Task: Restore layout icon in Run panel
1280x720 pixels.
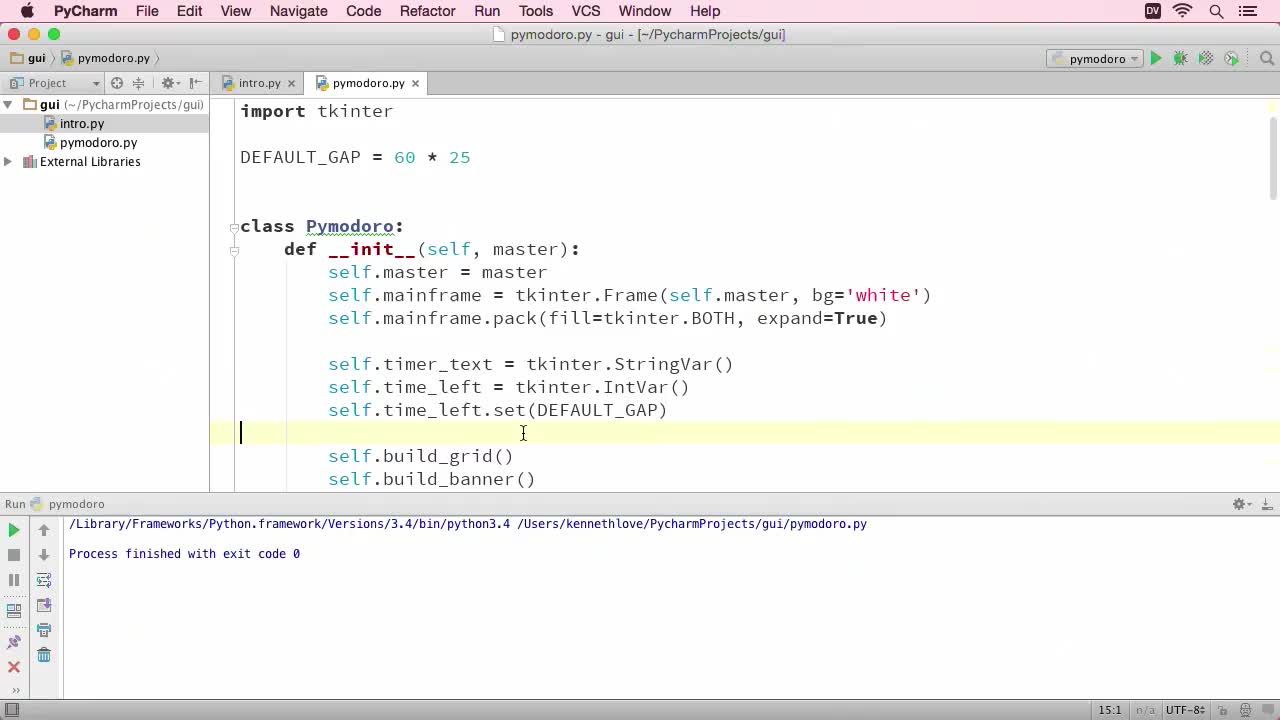Action: pos(14,610)
